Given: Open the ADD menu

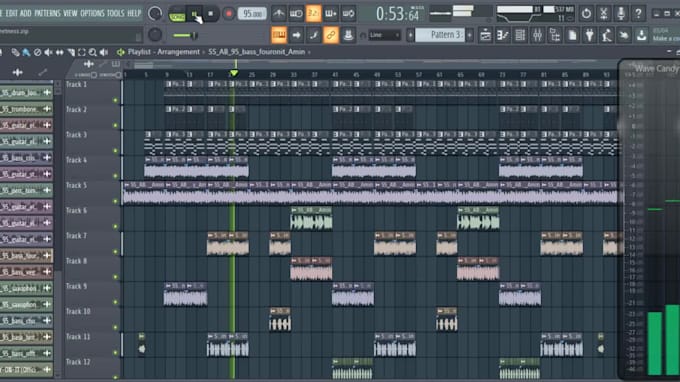Looking at the screenshot, I should [26, 13].
